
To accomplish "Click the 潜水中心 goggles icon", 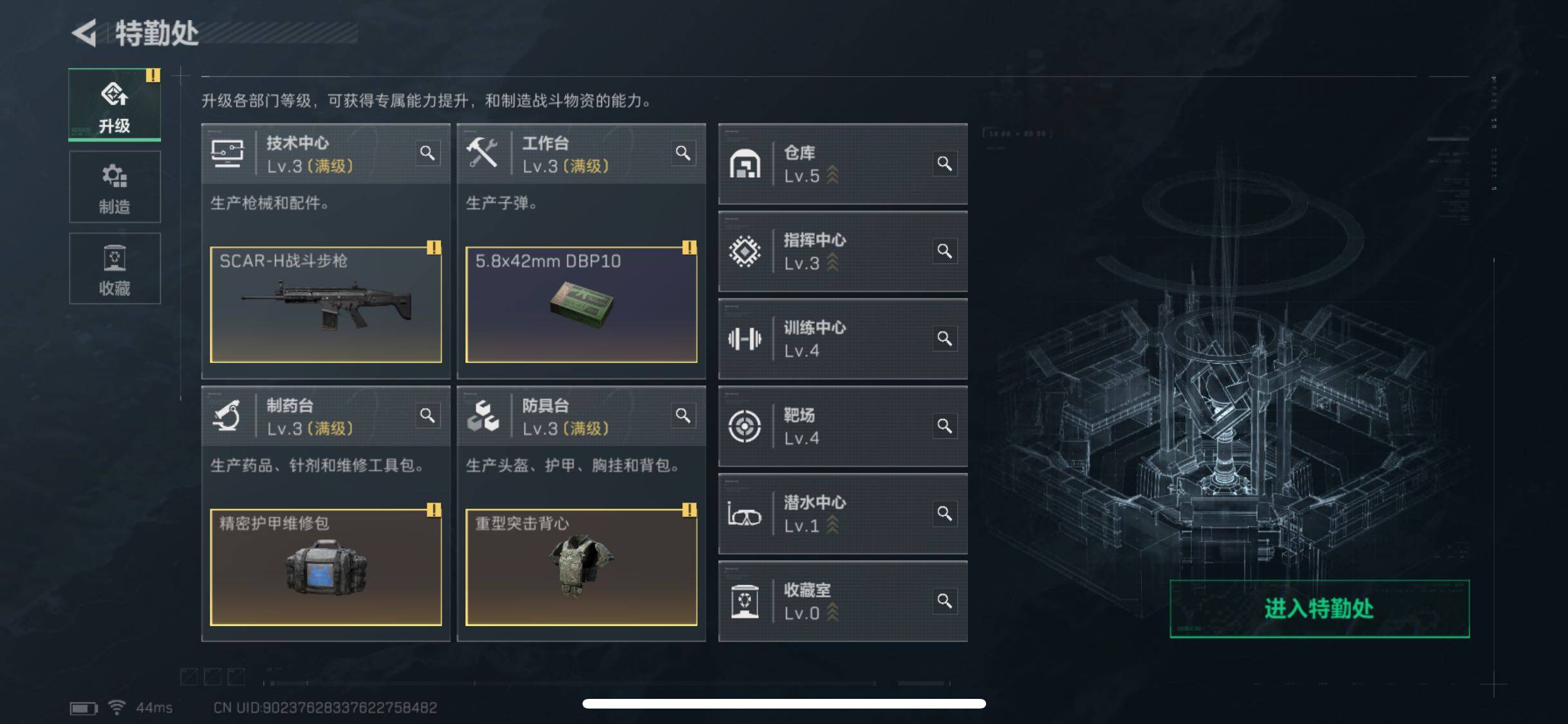I will coord(745,514).
